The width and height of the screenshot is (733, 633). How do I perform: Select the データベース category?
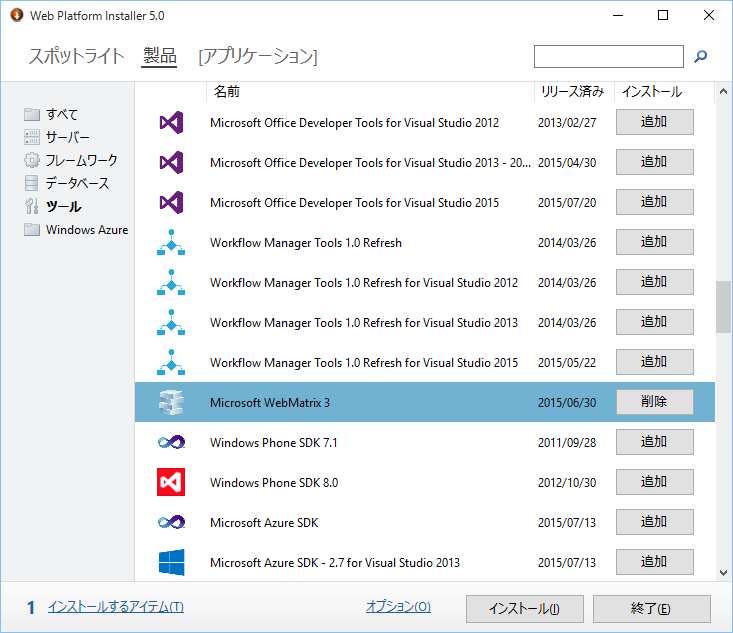pos(77,183)
